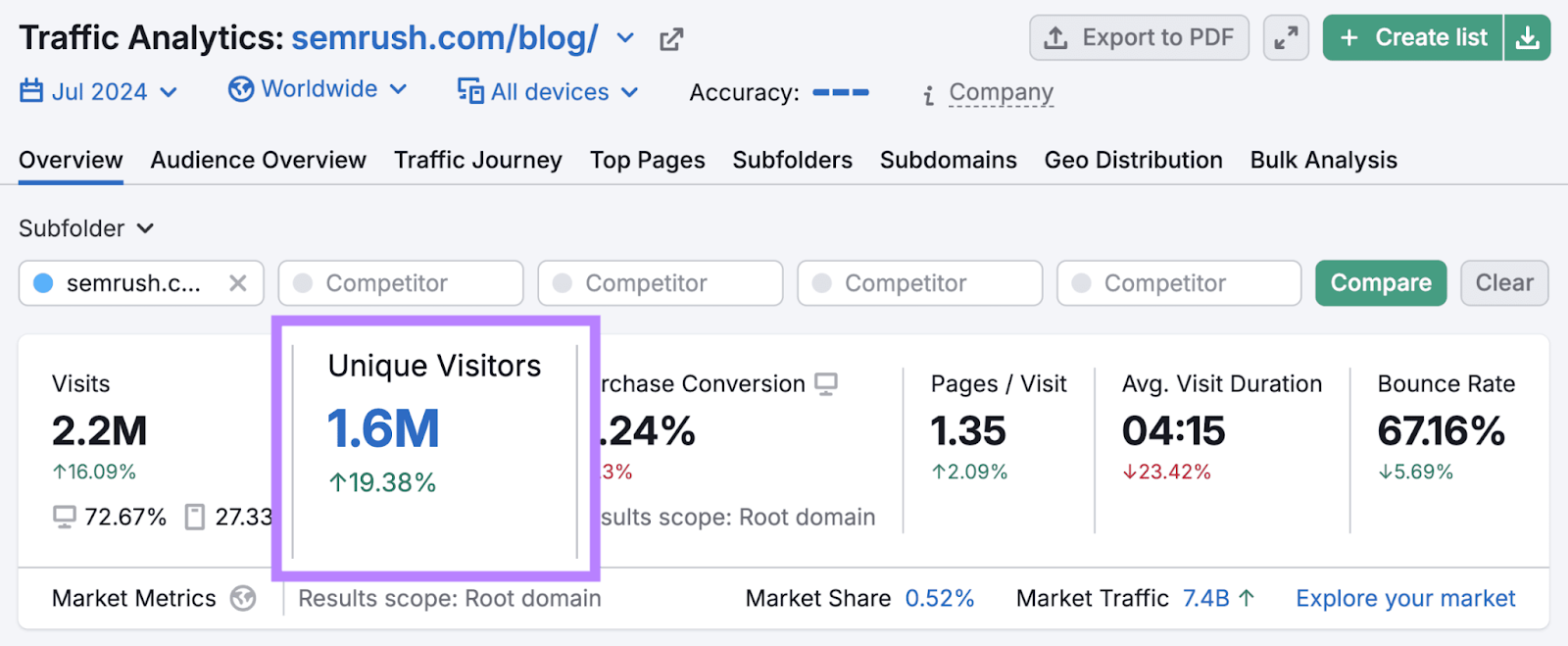Click the Explore your market link
The image size is (1568, 646).
coord(1405,598)
